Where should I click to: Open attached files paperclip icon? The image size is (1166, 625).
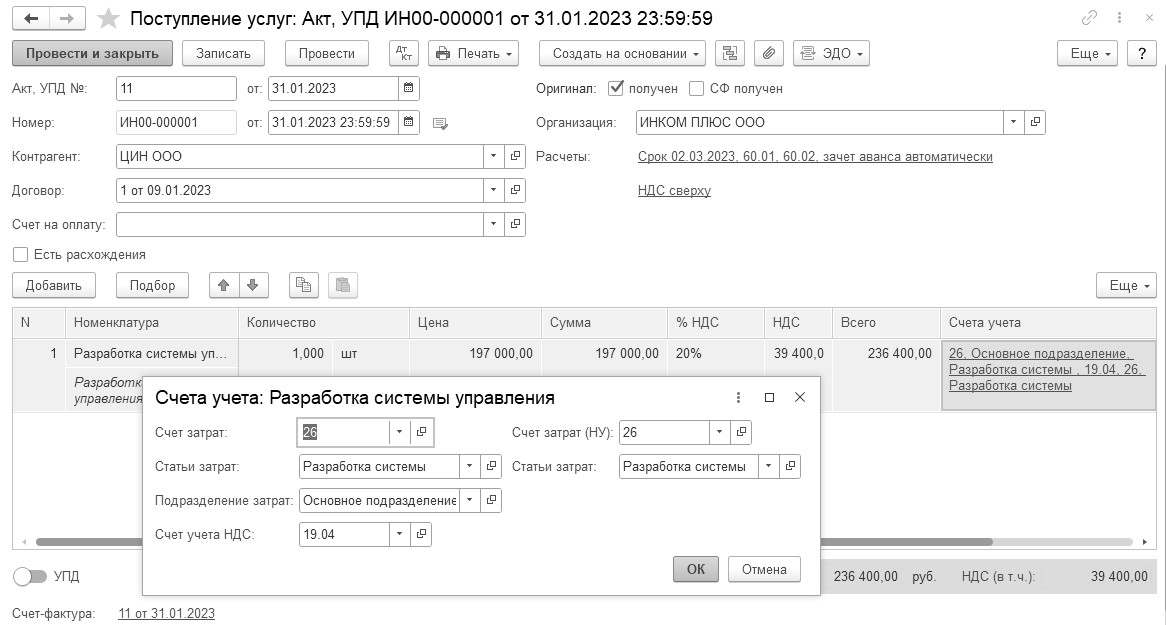click(769, 54)
